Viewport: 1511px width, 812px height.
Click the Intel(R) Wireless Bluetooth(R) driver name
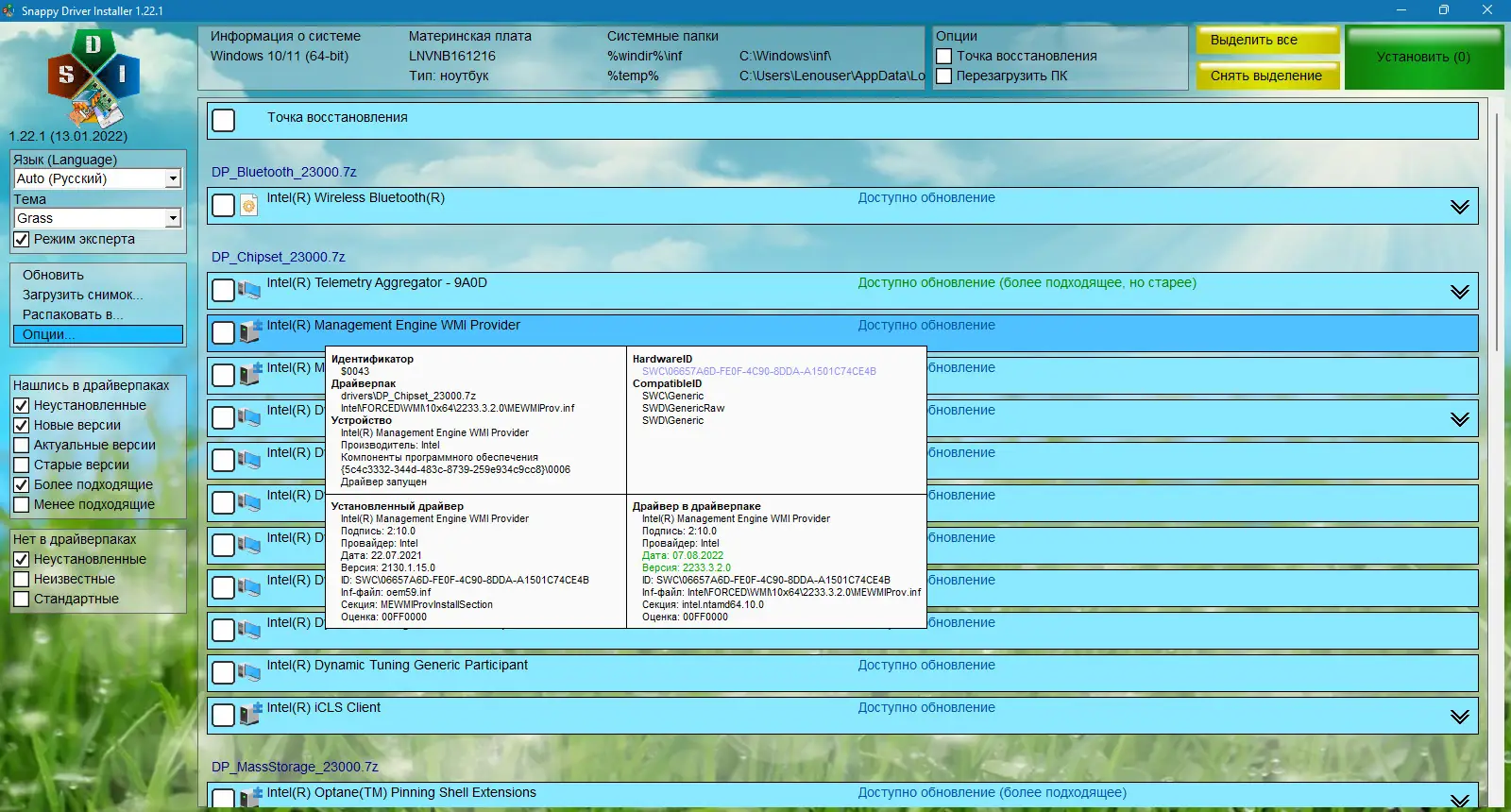[x=355, y=197]
